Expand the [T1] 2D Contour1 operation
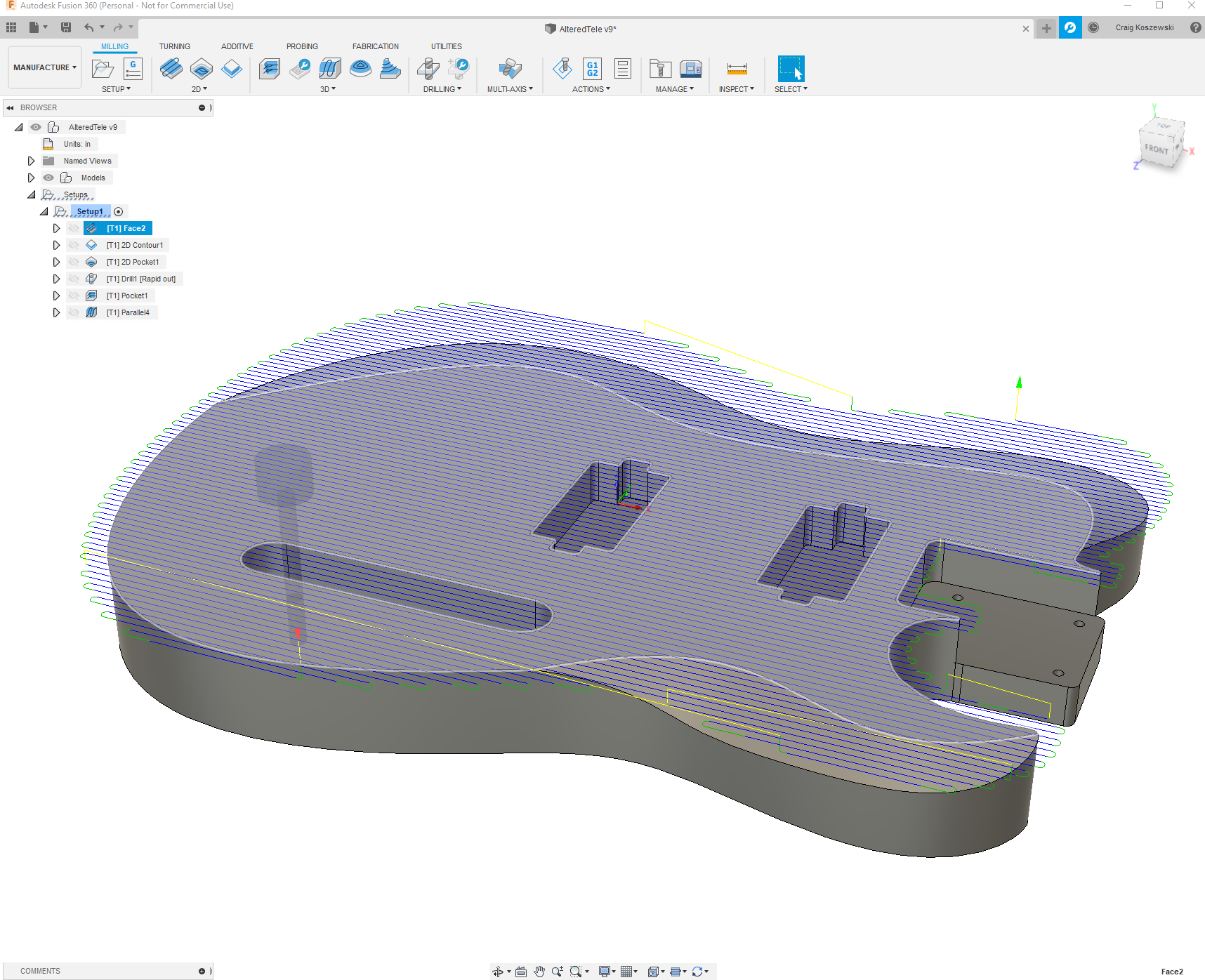 56,245
